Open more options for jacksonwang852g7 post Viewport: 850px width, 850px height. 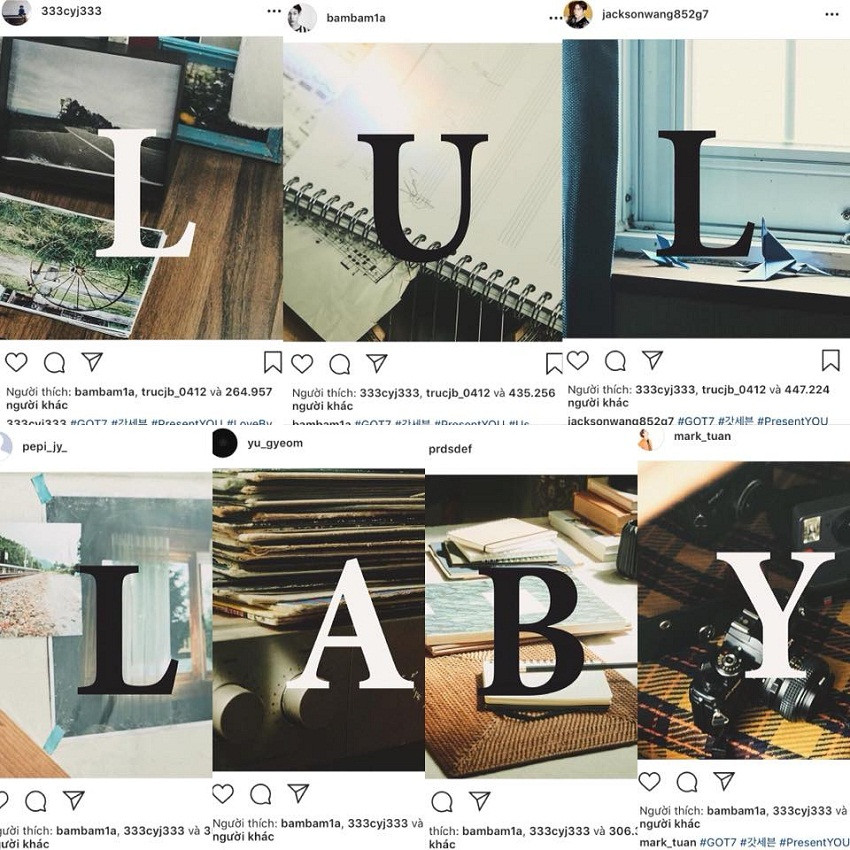pyautogui.click(x=832, y=14)
